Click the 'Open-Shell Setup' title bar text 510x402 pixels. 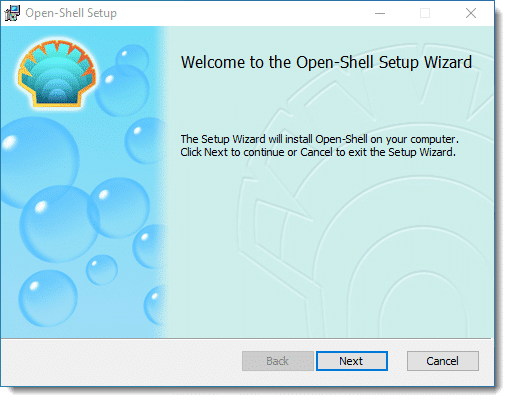pyautogui.click(x=71, y=13)
